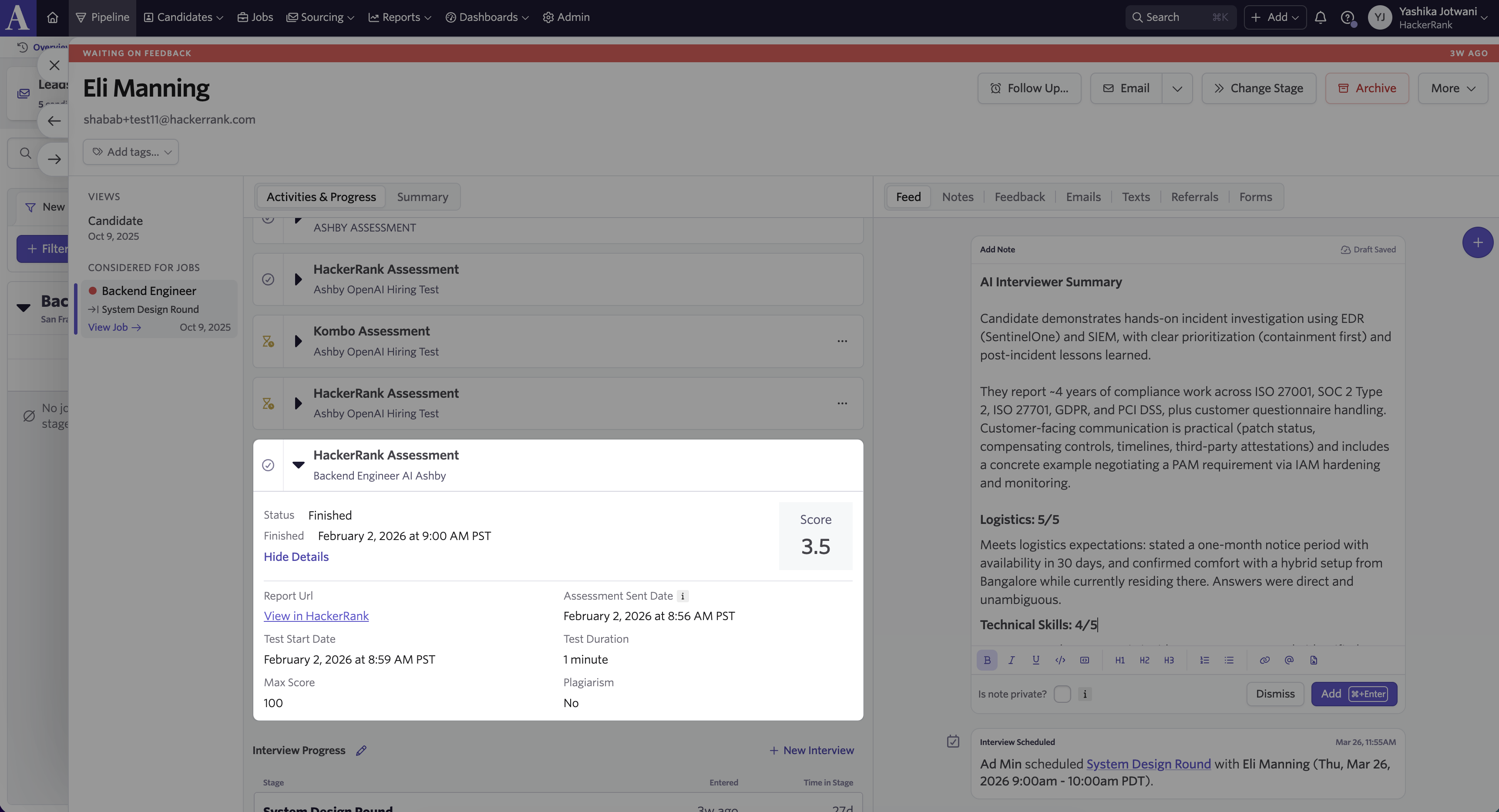Image resolution: width=1499 pixels, height=812 pixels.
Task: Close the candidate panel with X
Action: pos(54,65)
